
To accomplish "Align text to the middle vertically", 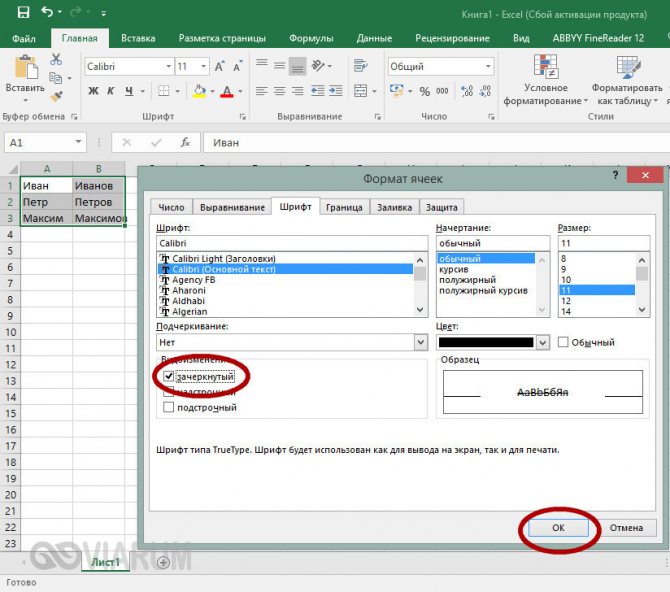I will click(279, 65).
